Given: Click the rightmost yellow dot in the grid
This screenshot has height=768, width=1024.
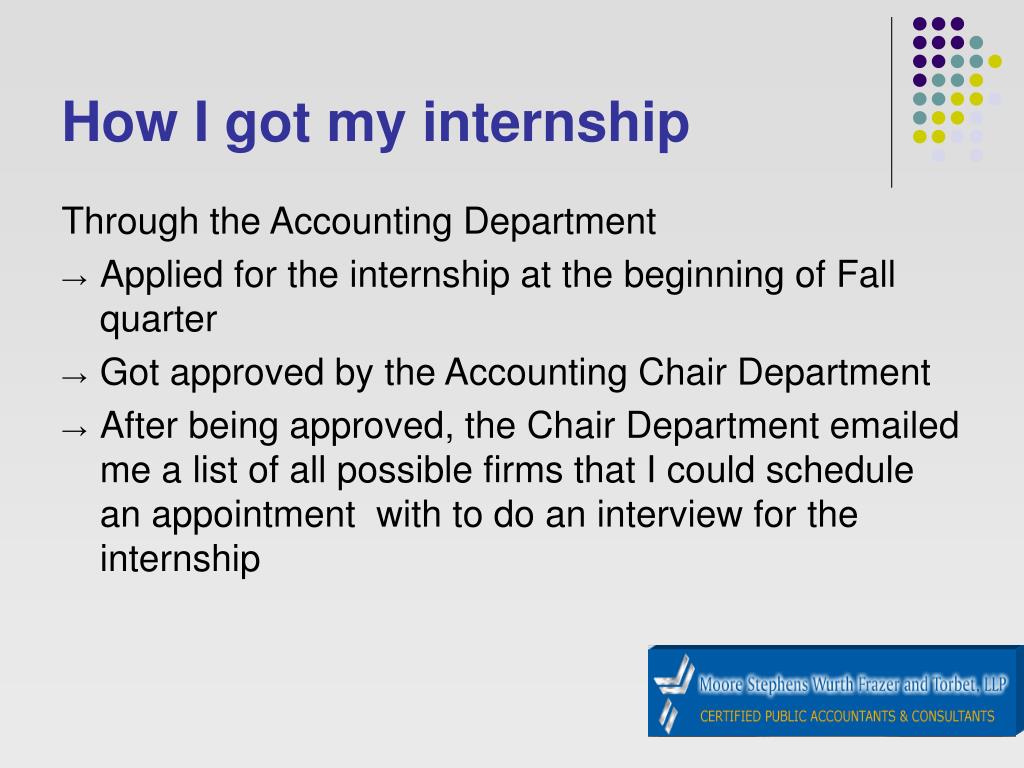Looking at the screenshot, I should tap(995, 61).
